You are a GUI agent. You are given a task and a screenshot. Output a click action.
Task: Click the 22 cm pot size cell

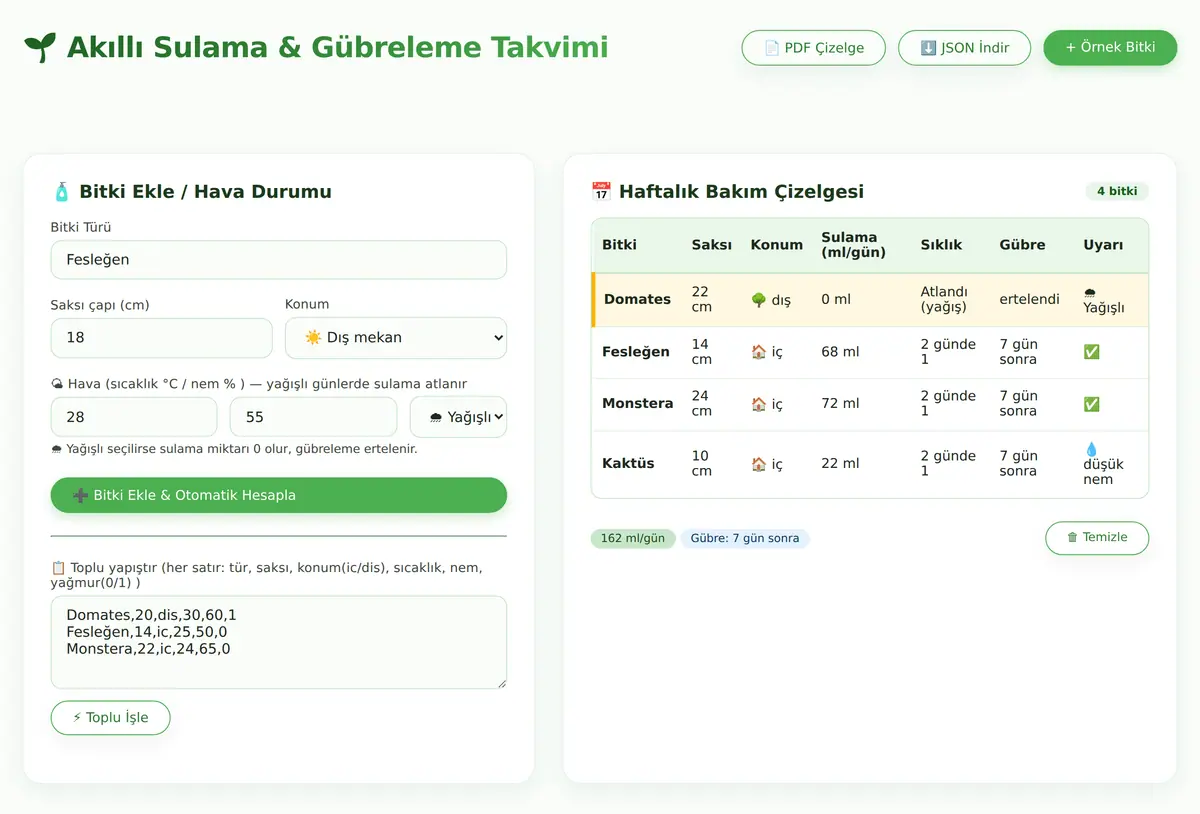point(702,299)
